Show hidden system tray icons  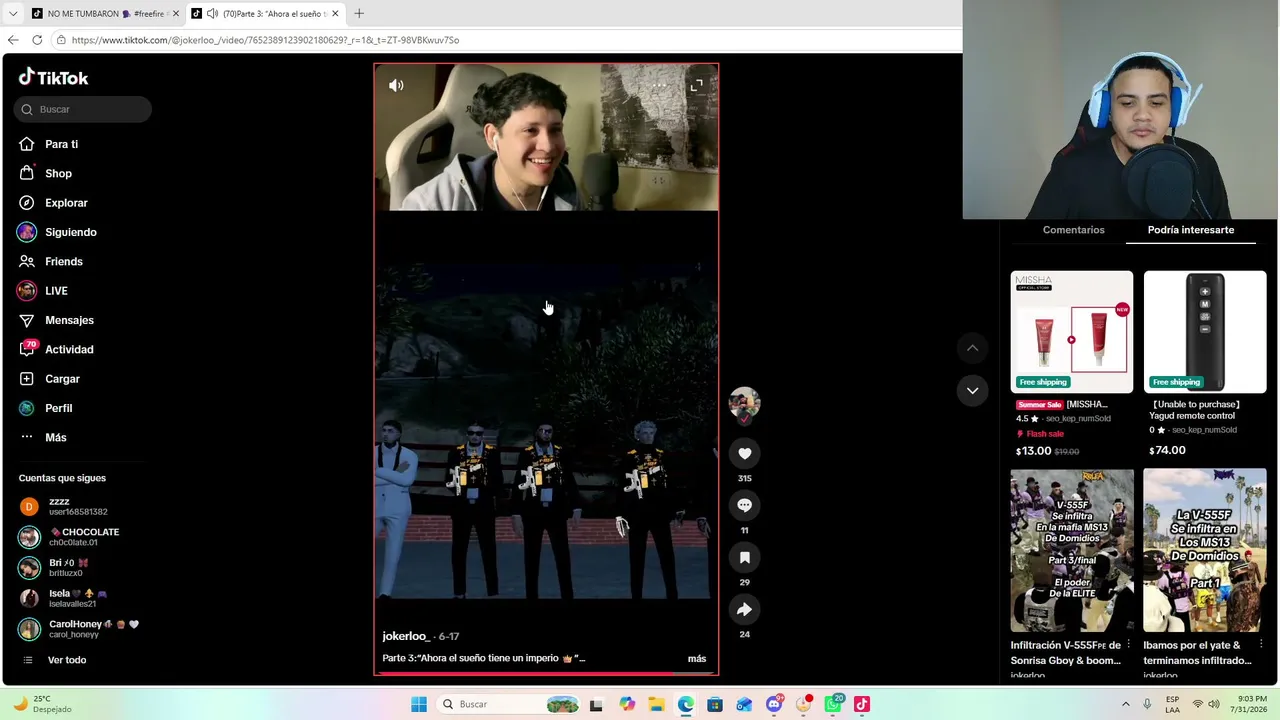point(1125,704)
